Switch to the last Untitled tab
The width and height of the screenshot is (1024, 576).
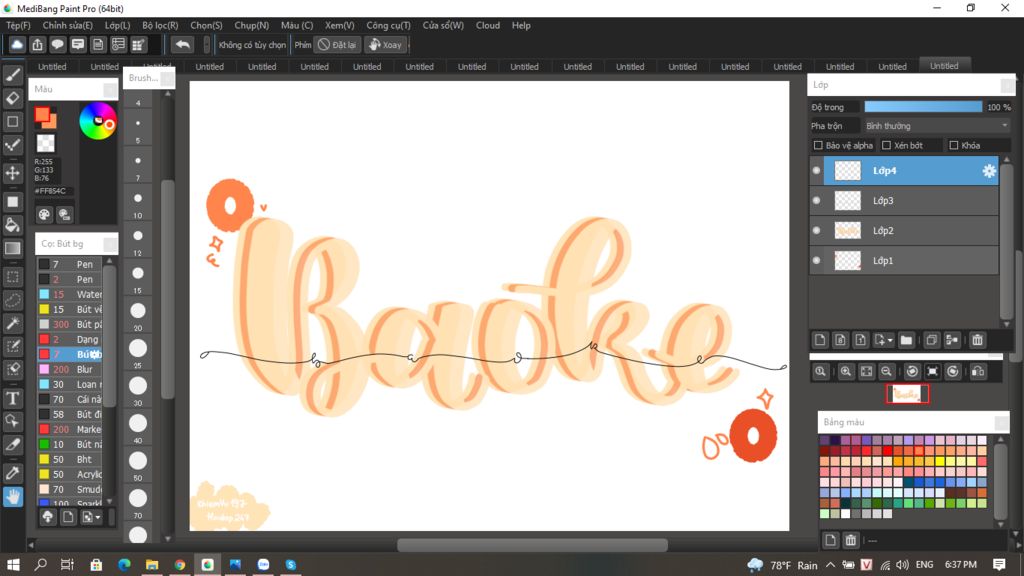click(x=944, y=66)
